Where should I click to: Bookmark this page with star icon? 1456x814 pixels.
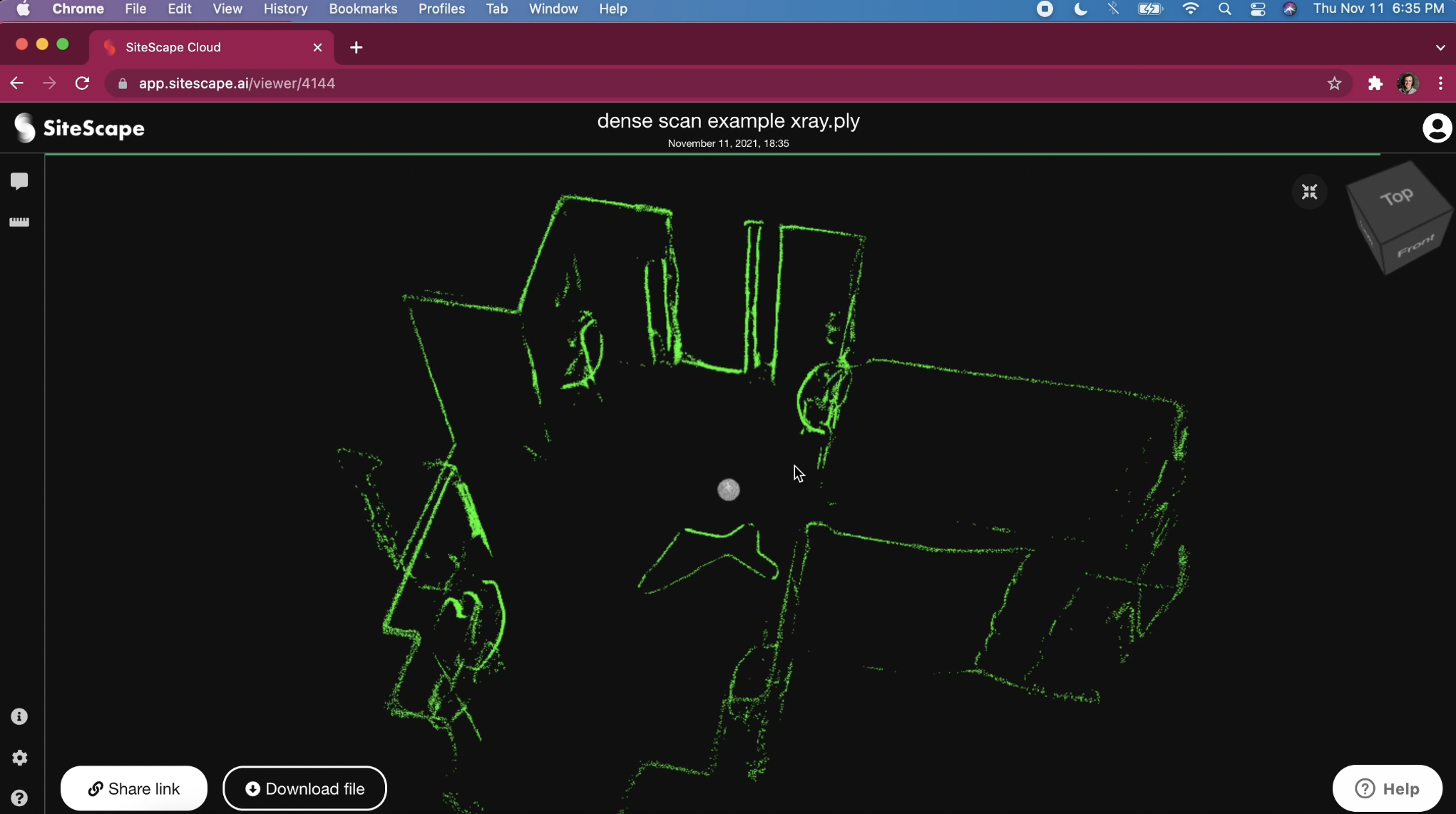(1334, 83)
